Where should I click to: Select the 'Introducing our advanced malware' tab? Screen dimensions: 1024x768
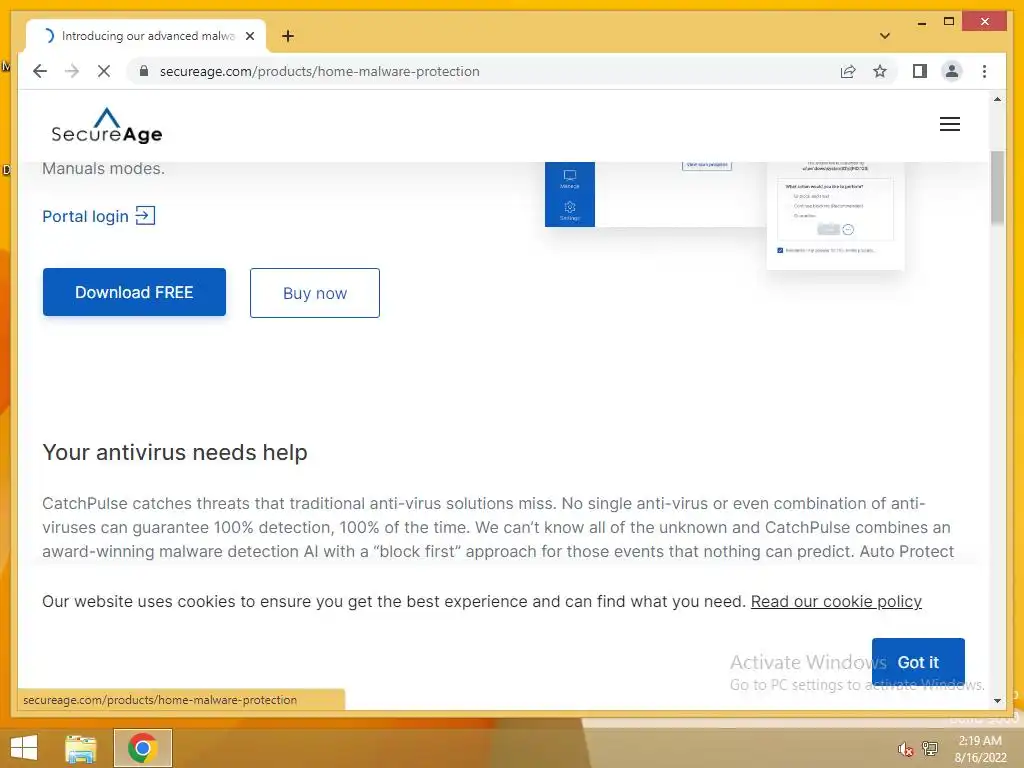tap(146, 36)
